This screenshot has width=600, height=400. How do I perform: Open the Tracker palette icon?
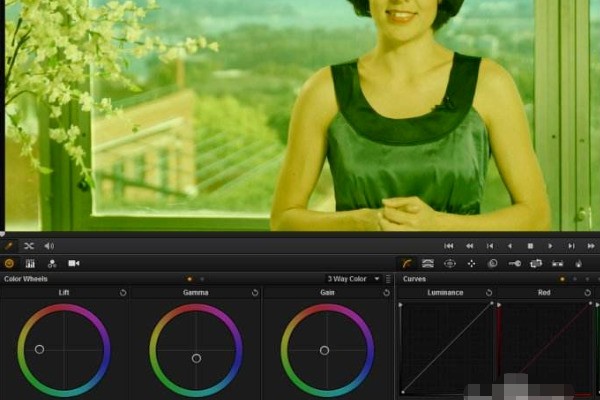click(471, 263)
